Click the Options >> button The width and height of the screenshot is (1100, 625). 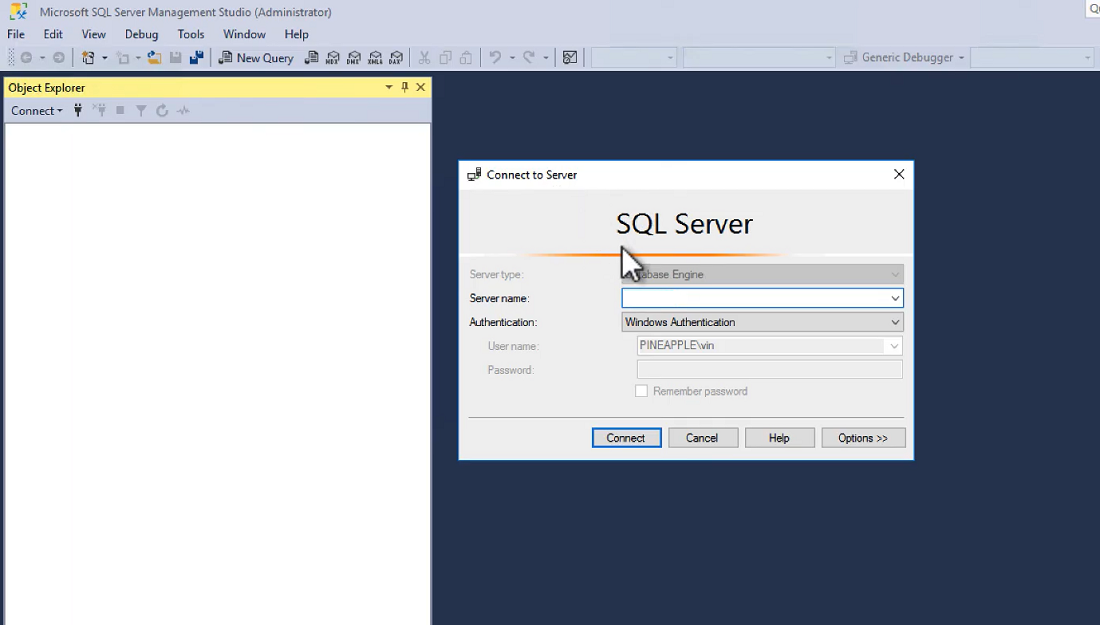[x=863, y=438]
